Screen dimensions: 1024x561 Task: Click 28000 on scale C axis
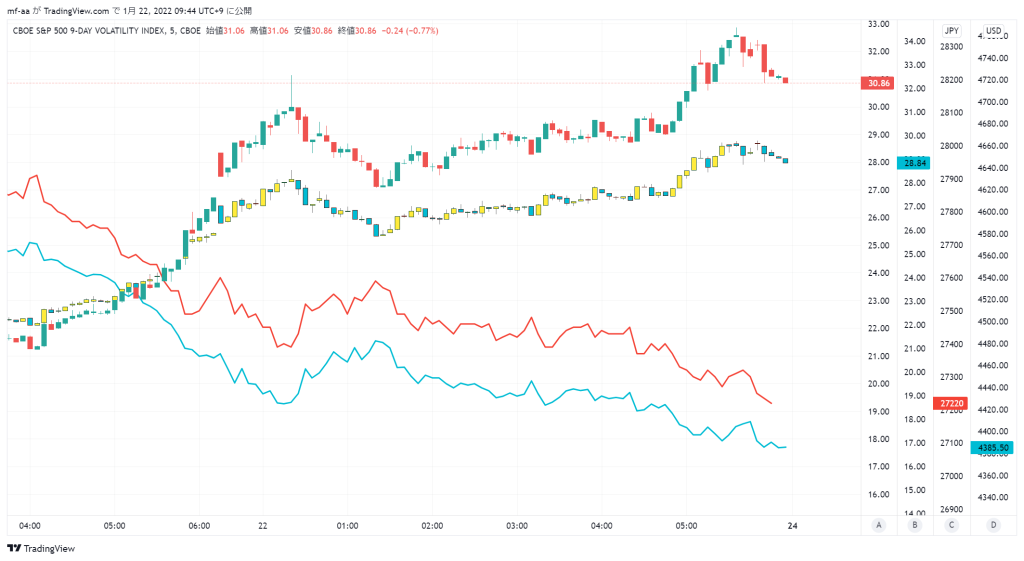pos(952,146)
